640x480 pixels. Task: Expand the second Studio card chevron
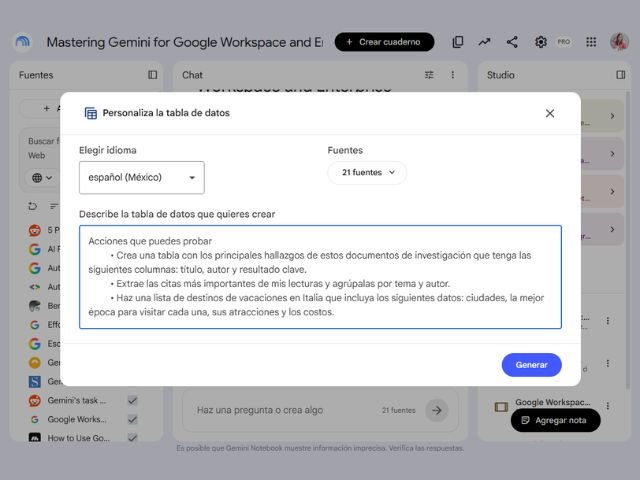[x=612, y=154]
